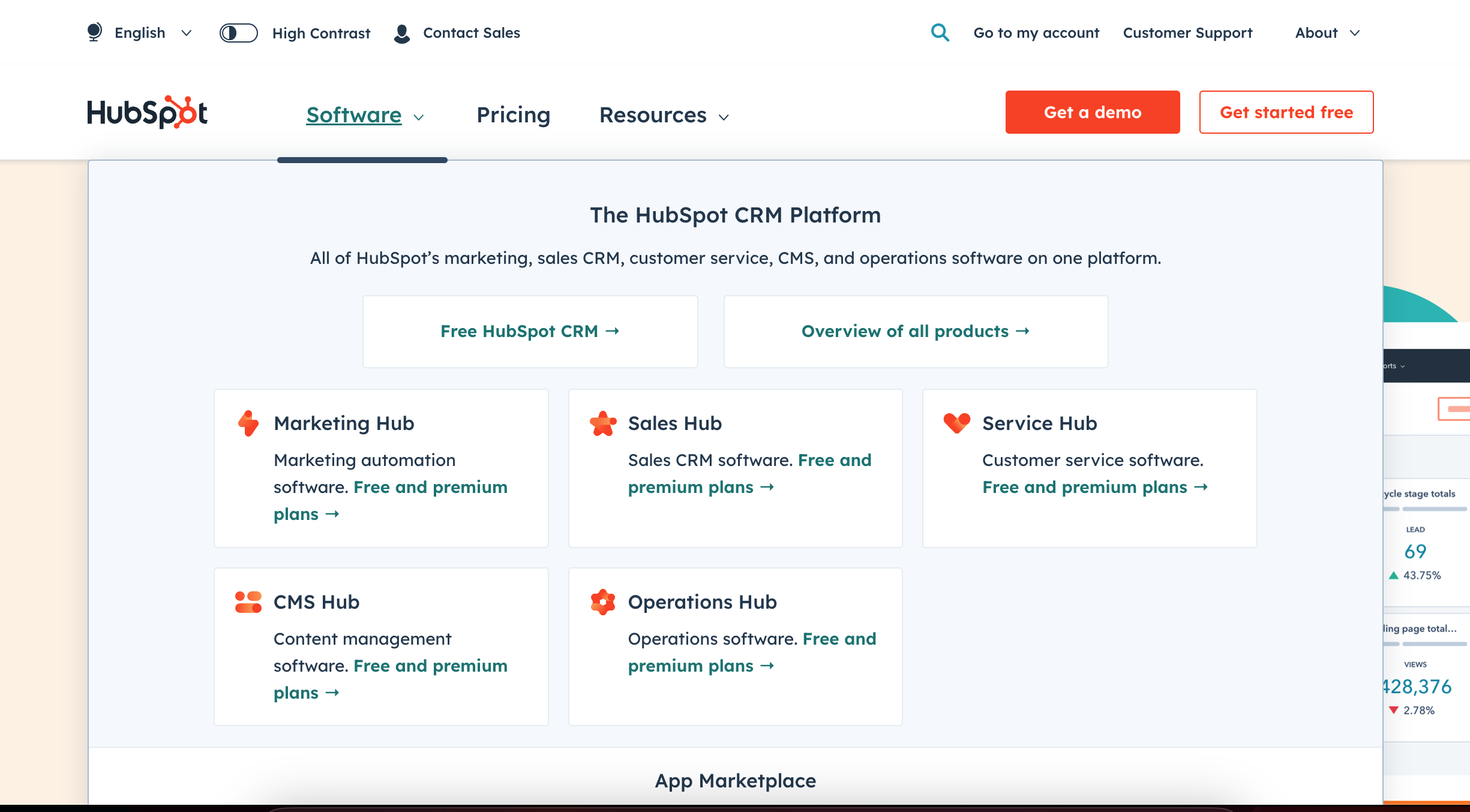Click the Marketing Hub icon

click(x=248, y=423)
